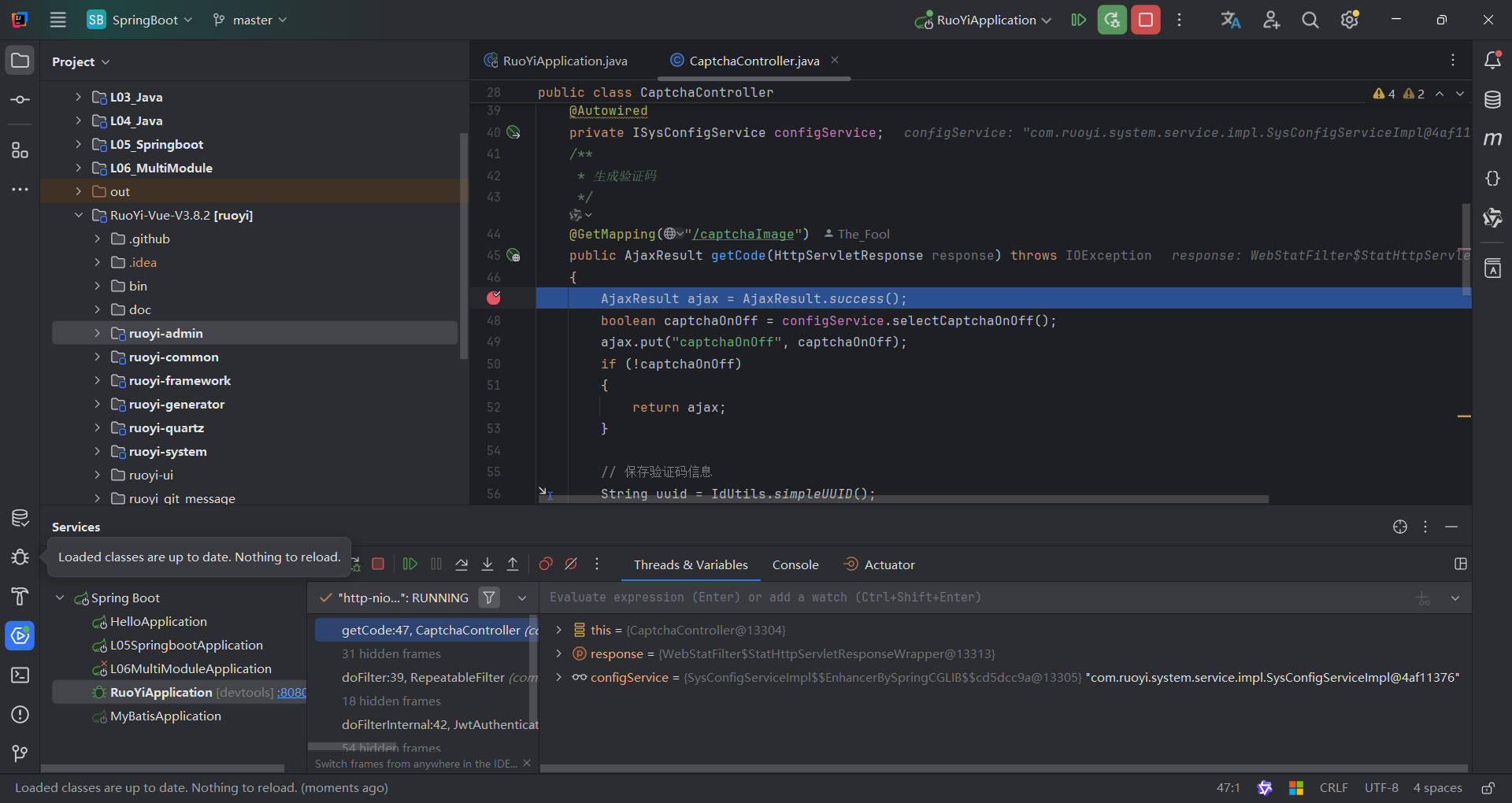Open the master branch dropdown
Screen dimensions: 1512x803
[x=250, y=20]
